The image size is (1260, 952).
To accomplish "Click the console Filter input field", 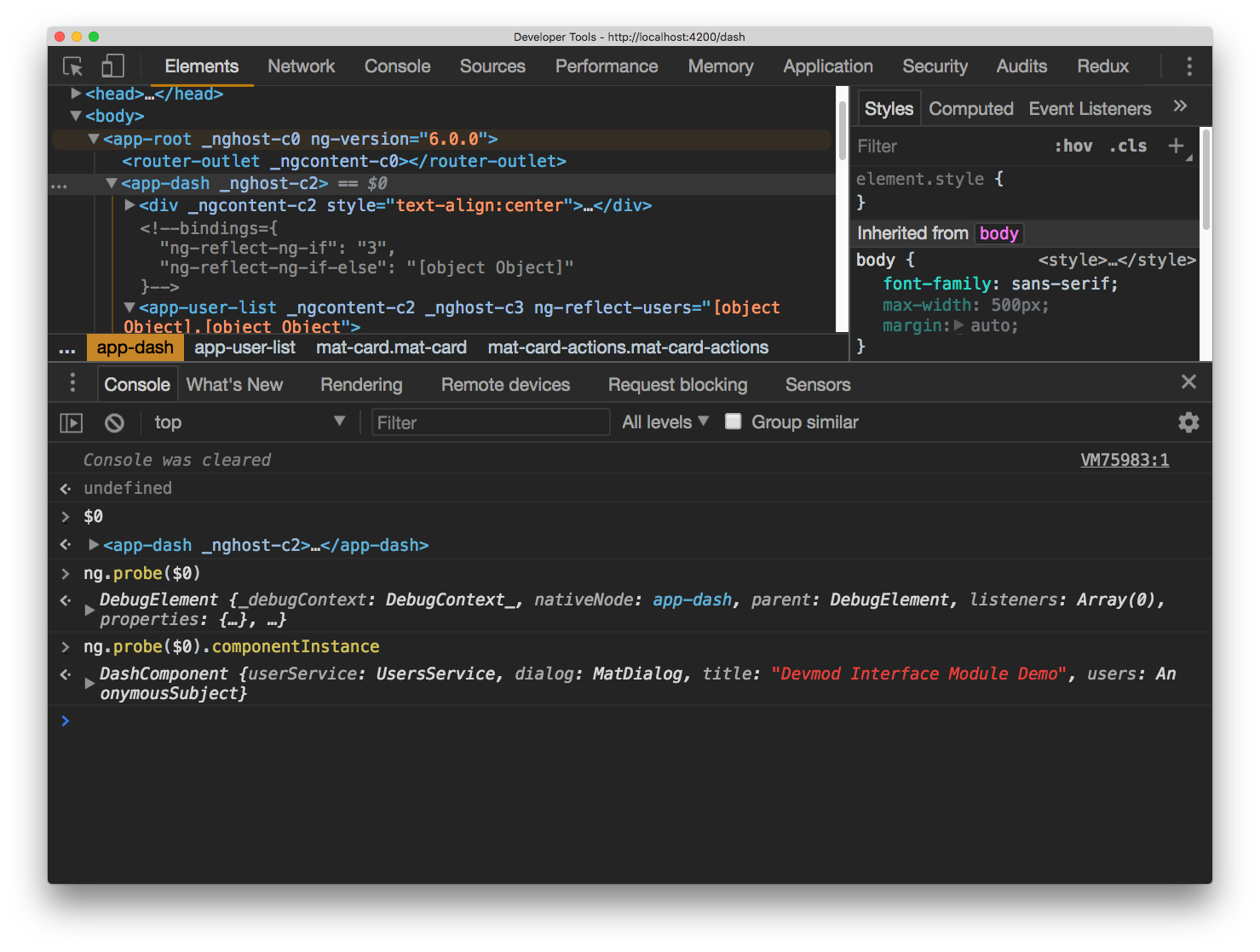I will coord(491,422).
